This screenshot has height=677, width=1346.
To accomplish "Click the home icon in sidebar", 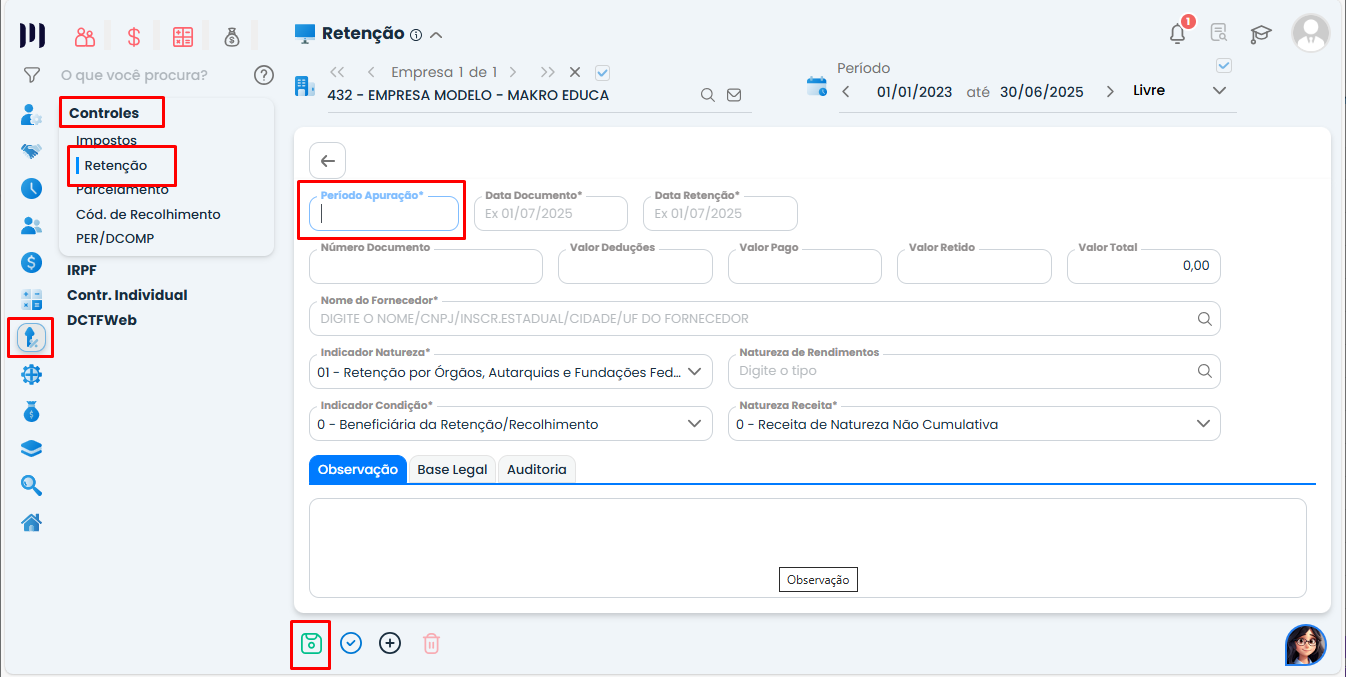I will pos(31,522).
